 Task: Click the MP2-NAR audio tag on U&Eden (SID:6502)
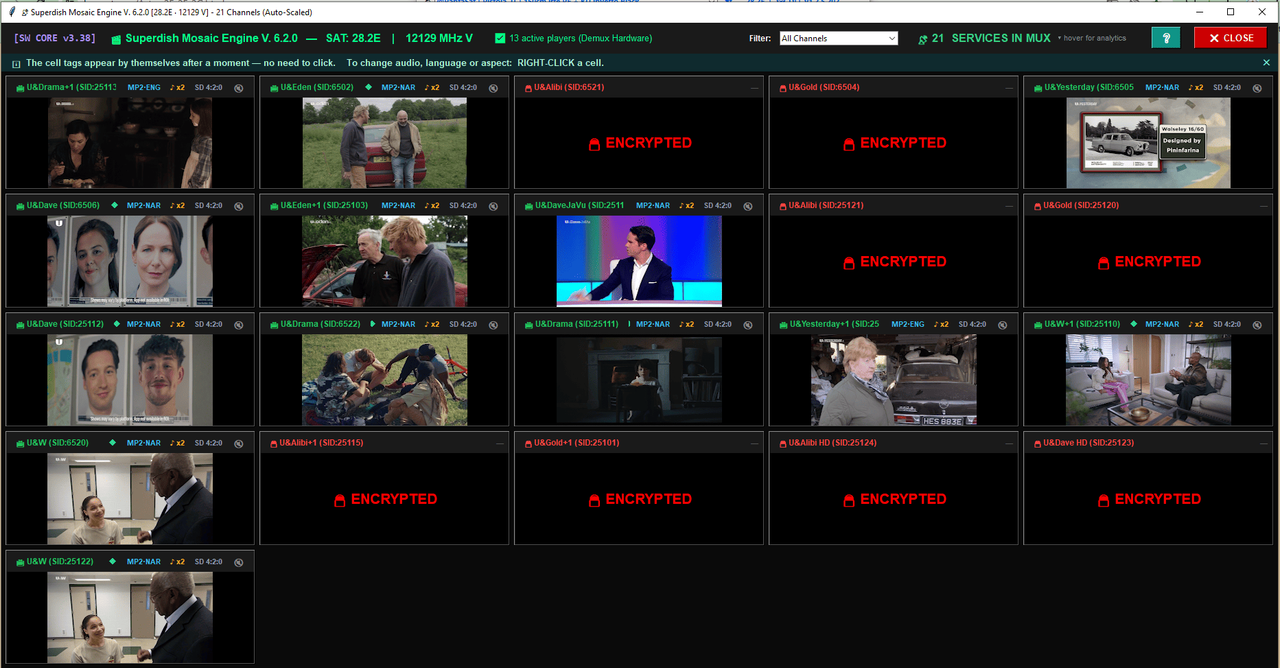coord(398,88)
